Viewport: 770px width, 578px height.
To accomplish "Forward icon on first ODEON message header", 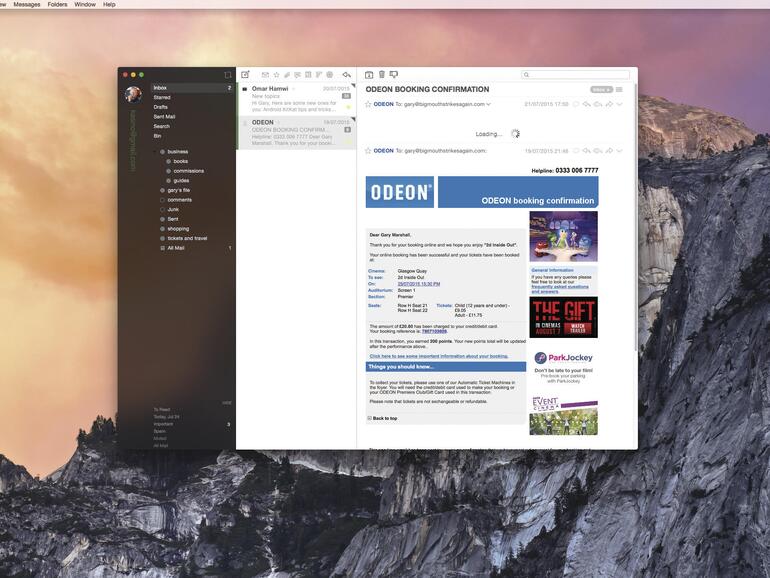I will click(609, 104).
